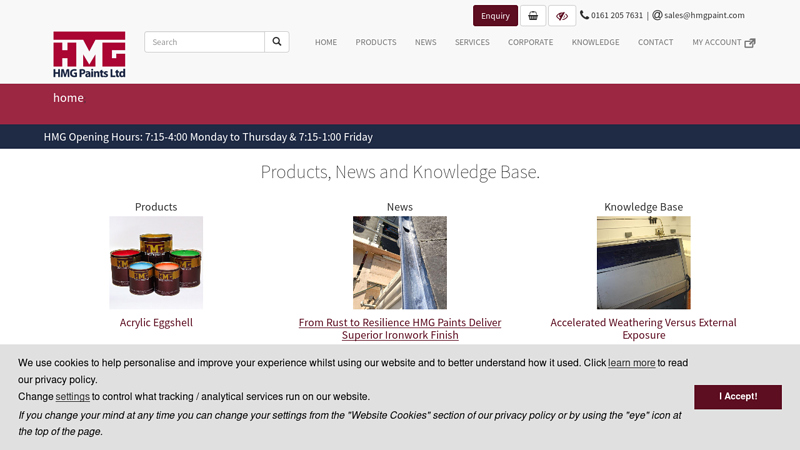Click the HMG Paints Ltd logo
This screenshot has height=450, width=800.
(x=89, y=54)
